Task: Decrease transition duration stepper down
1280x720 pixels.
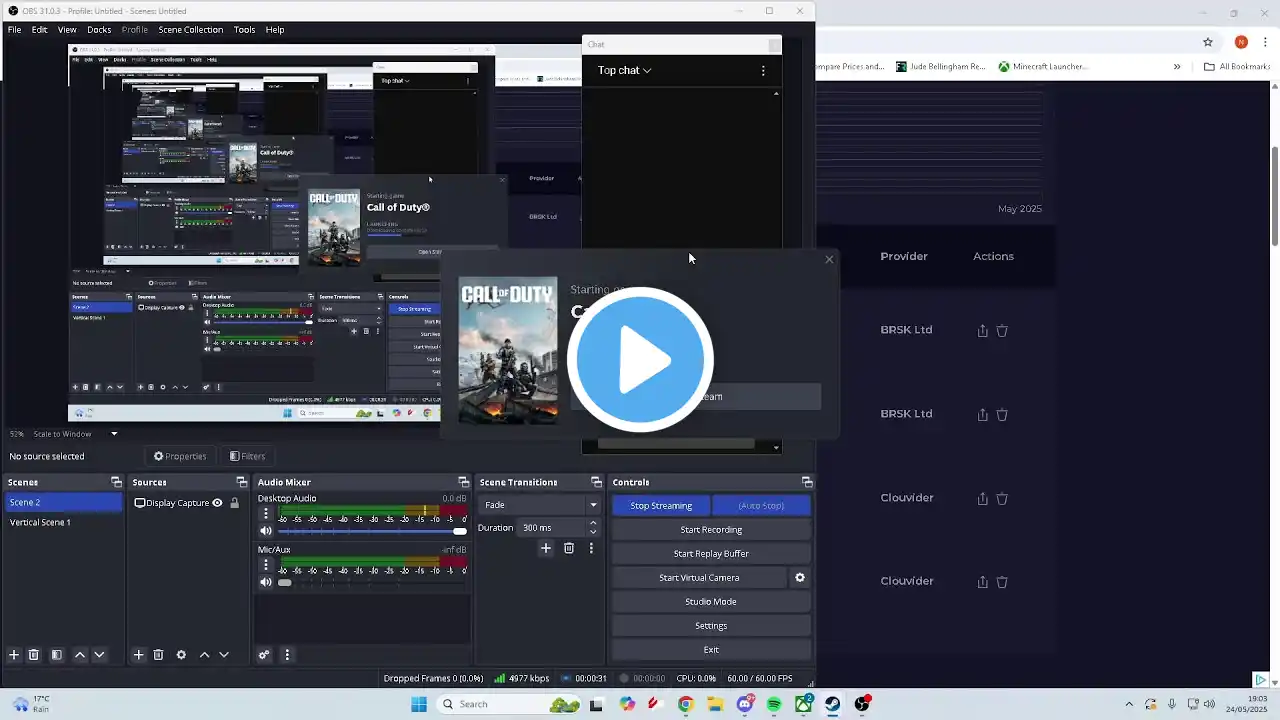Action: (x=593, y=532)
